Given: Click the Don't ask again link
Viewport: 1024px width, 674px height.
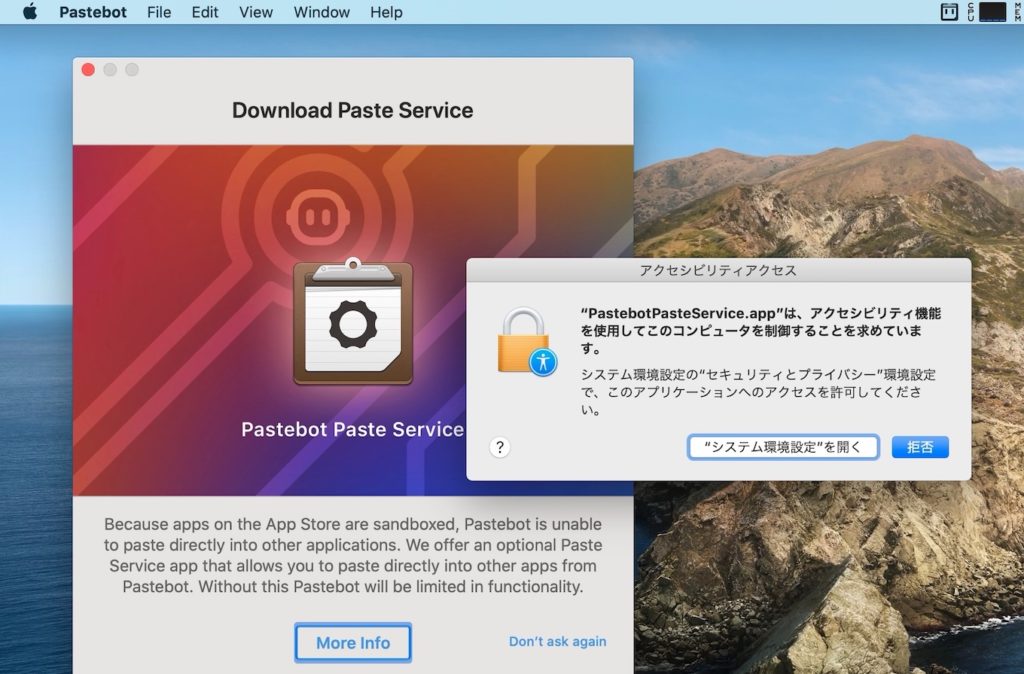Looking at the screenshot, I should [x=557, y=643].
